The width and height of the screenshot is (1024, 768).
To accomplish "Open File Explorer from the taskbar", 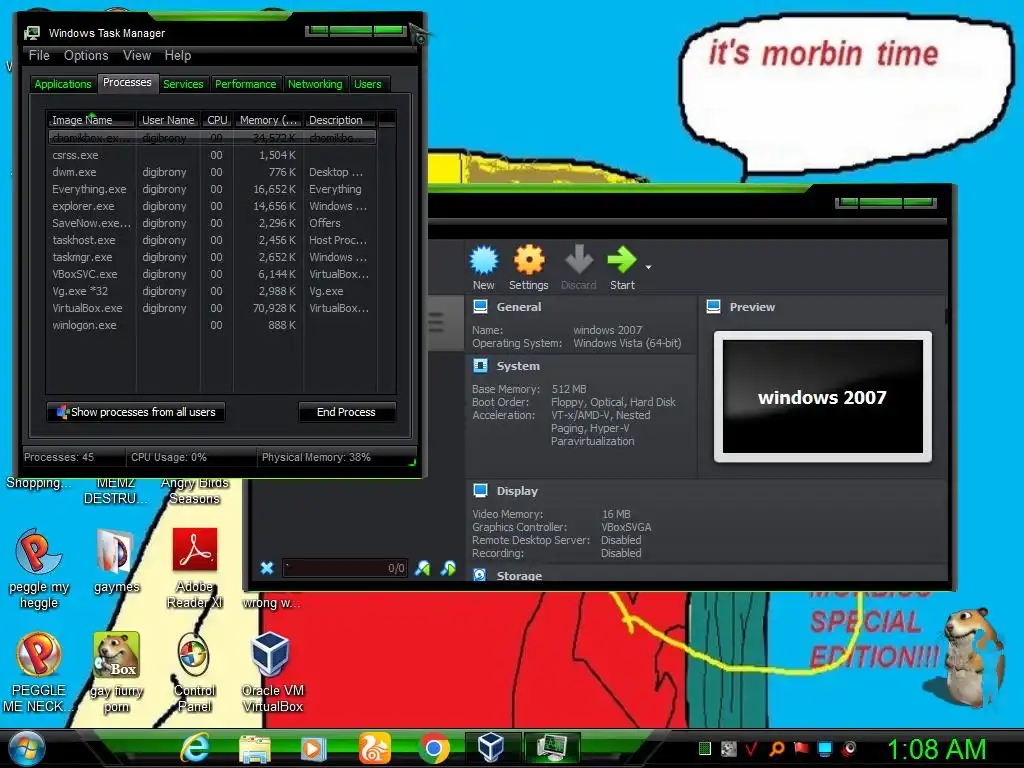I will click(x=255, y=748).
